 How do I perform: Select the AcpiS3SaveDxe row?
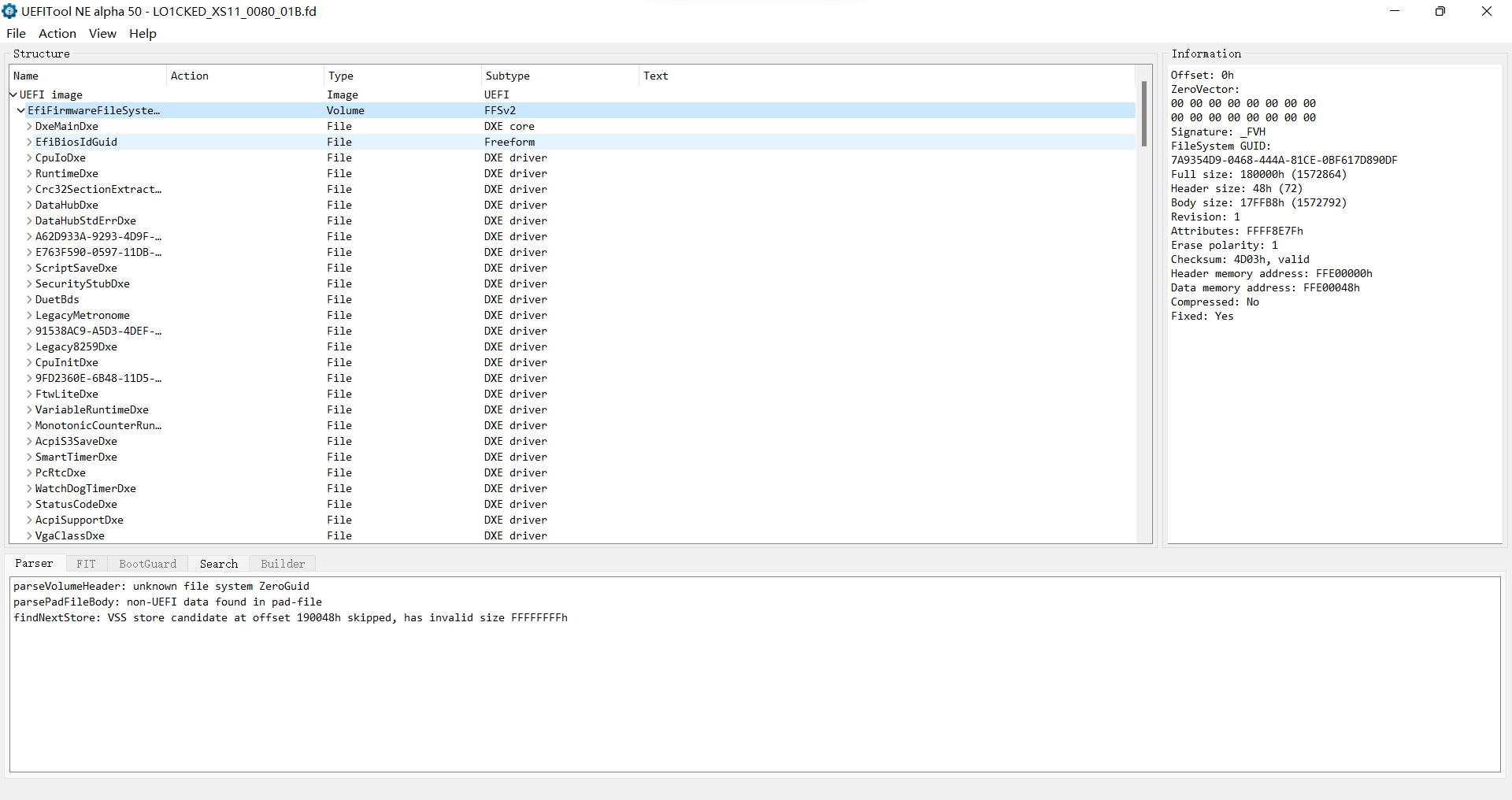pyautogui.click(x=573, y=441)
